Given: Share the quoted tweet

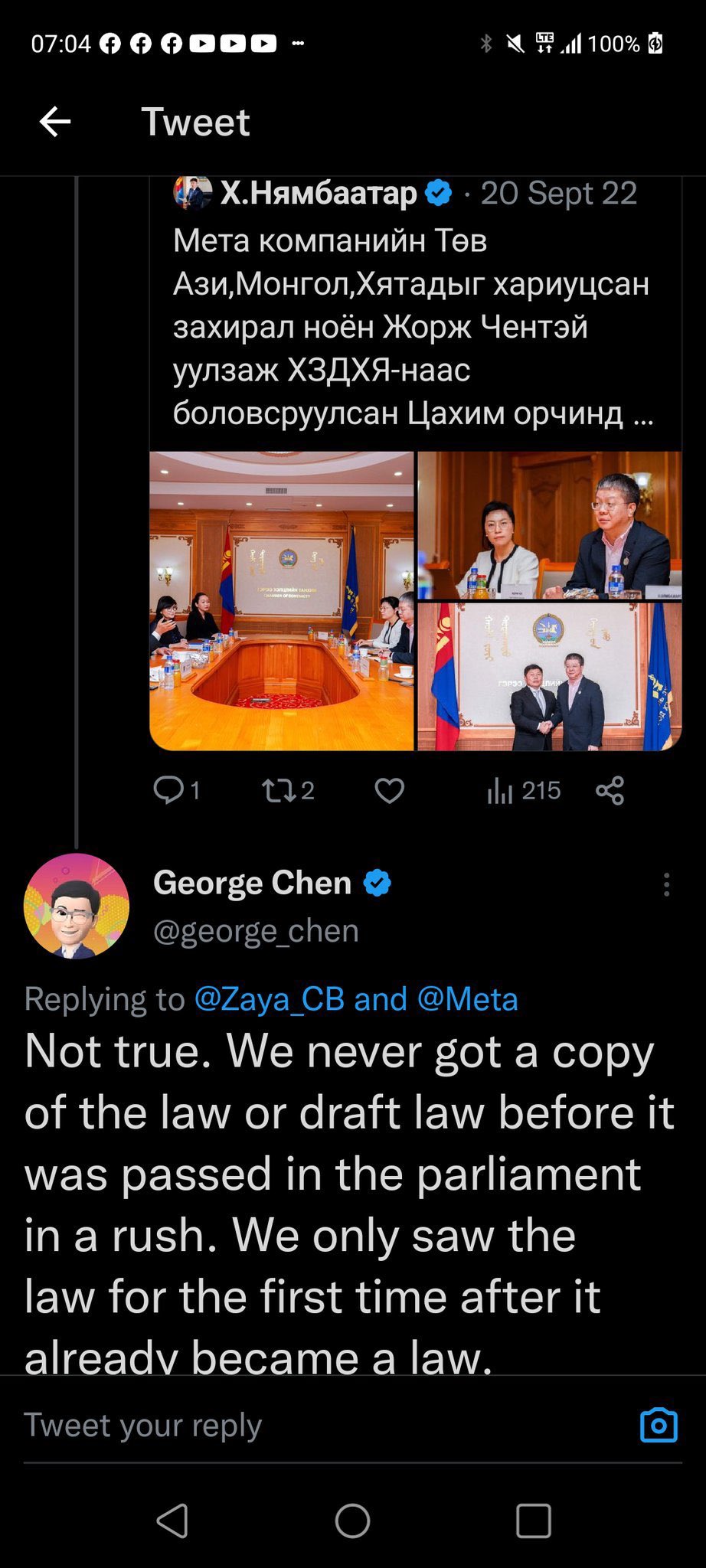Looking at the screenshot, I should [610, 790].
